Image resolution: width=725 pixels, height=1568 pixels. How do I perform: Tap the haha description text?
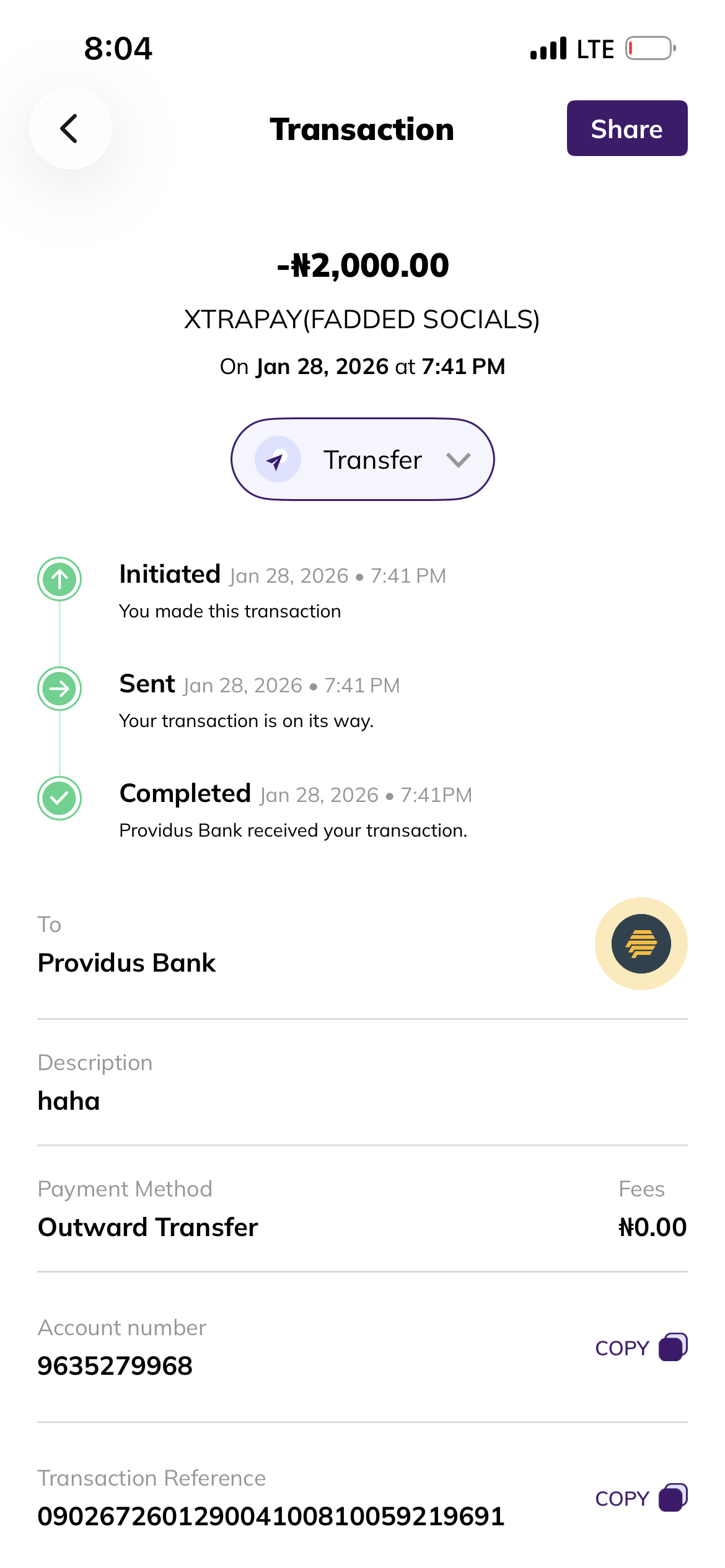(69, 1101)
